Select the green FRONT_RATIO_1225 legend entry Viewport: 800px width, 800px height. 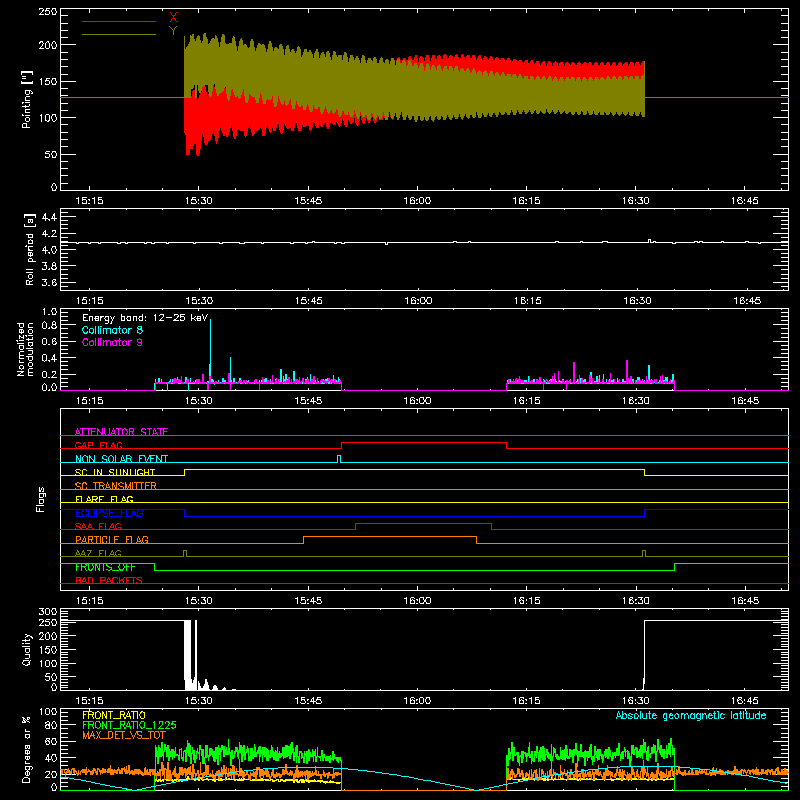tap(129, 725)
